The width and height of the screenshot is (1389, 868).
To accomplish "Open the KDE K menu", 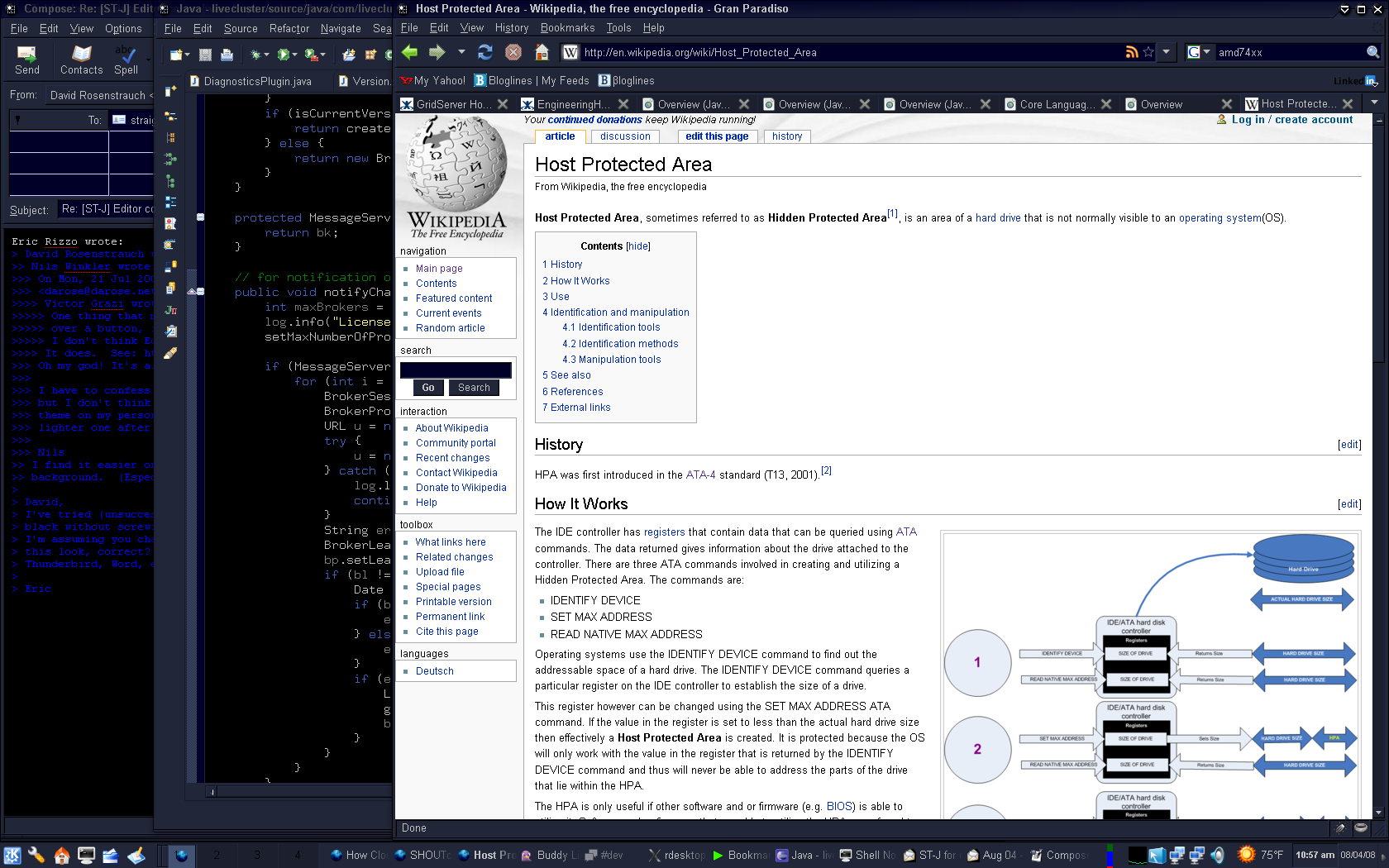I will [12, 856].
